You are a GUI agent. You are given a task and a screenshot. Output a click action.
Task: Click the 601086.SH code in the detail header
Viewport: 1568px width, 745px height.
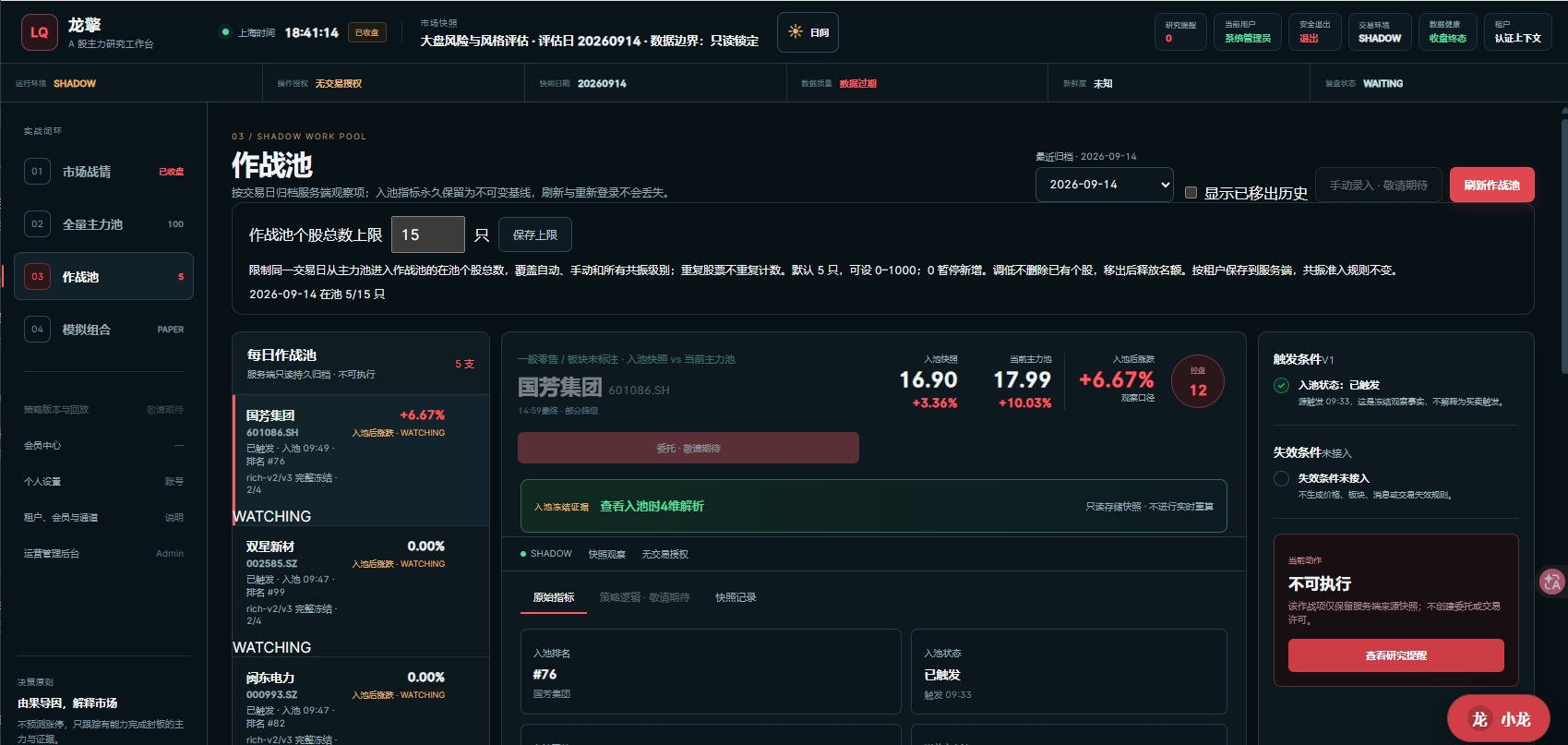(639, 391)
